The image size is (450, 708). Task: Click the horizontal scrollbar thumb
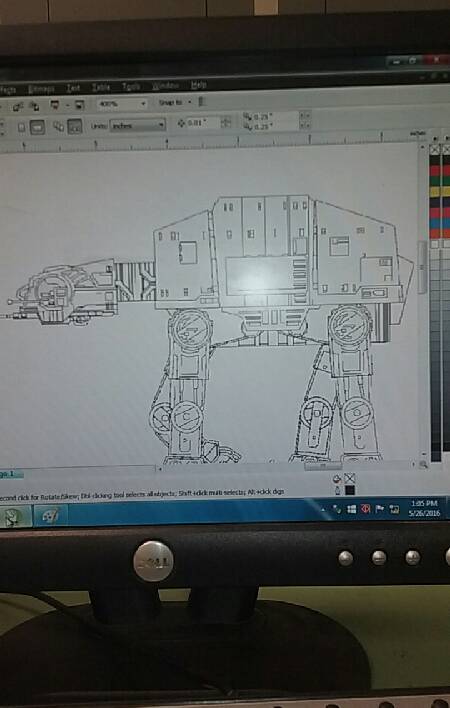pos(323,466)
